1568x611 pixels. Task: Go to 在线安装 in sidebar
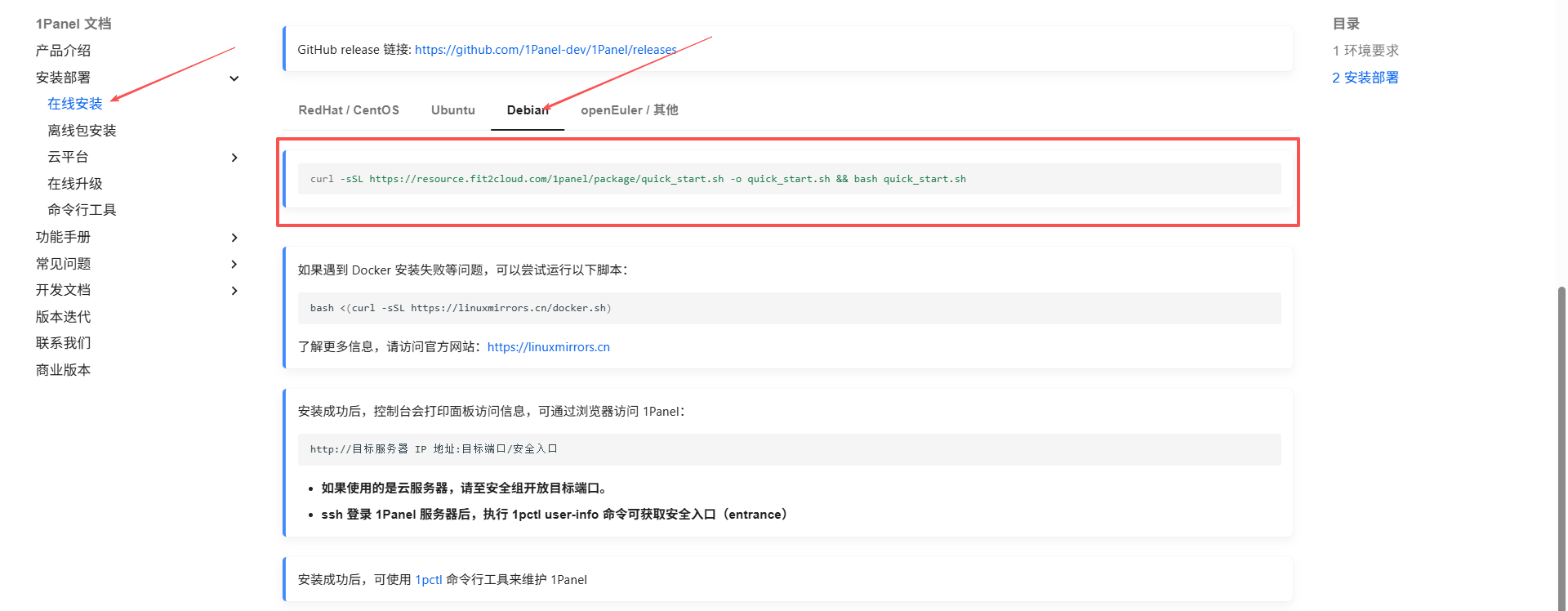[75, 104]
